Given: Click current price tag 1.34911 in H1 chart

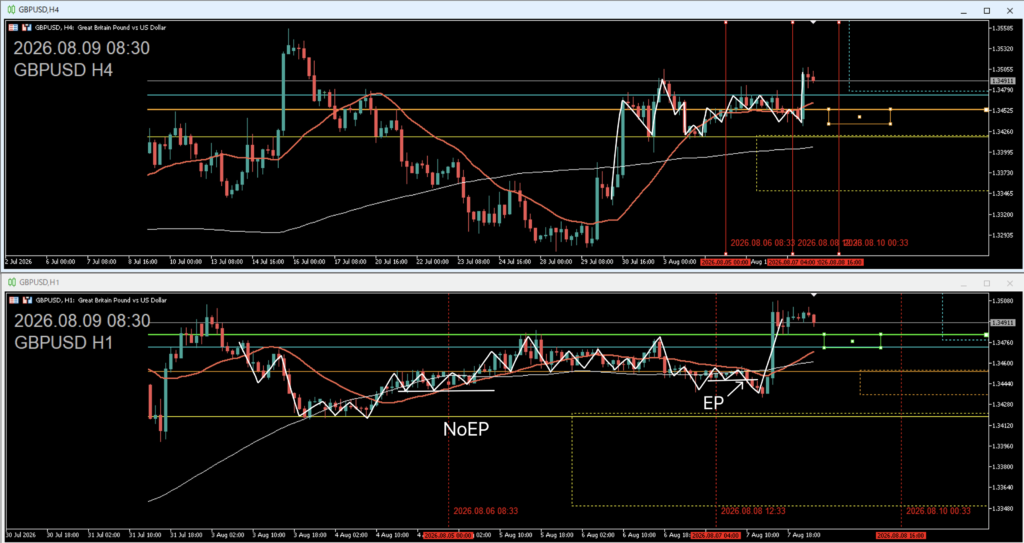Looking at the screenshot, I should (1002, 322).
